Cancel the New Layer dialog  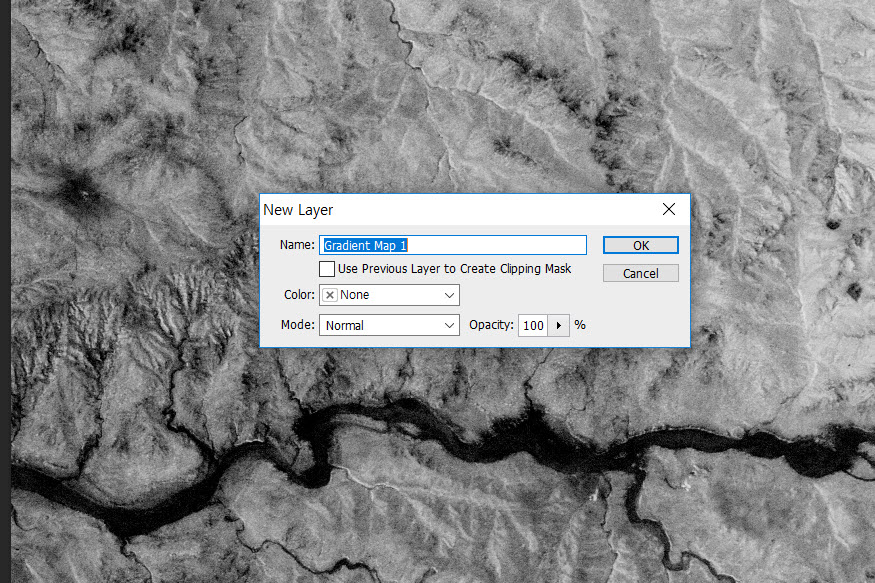click(x=641, y=273)
